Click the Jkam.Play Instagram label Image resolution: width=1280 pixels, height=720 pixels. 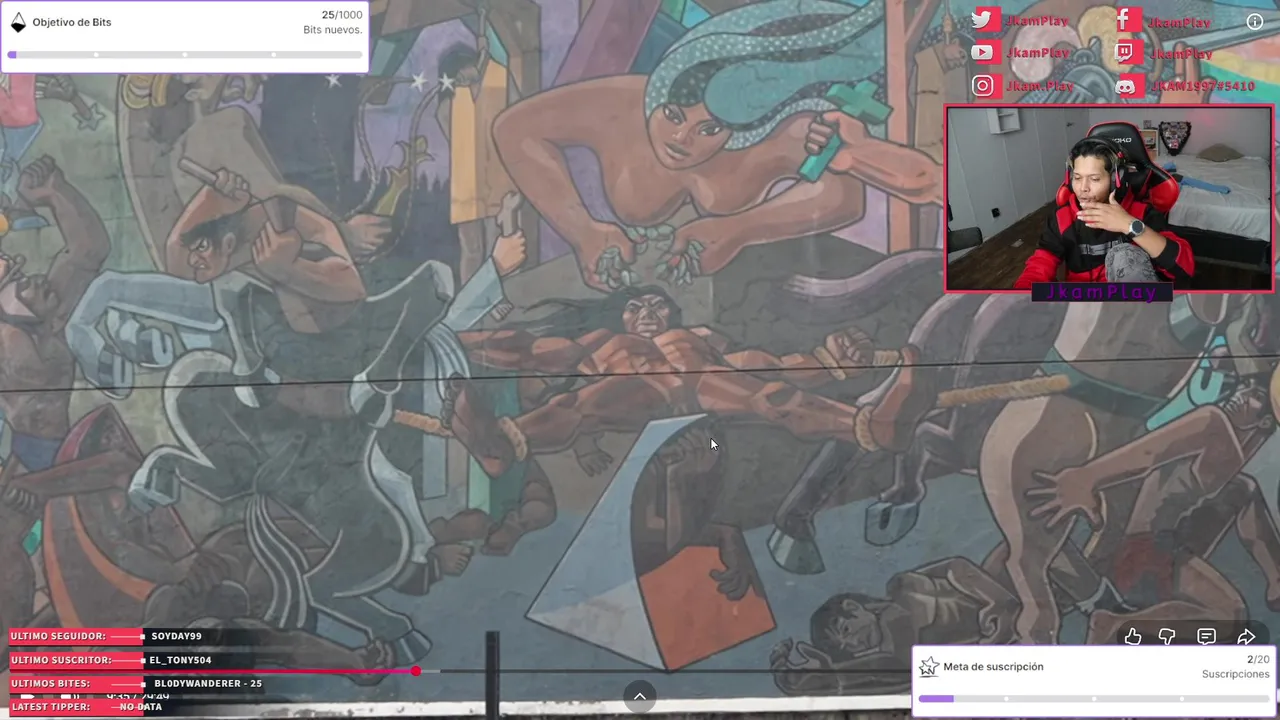[1040, 86]
